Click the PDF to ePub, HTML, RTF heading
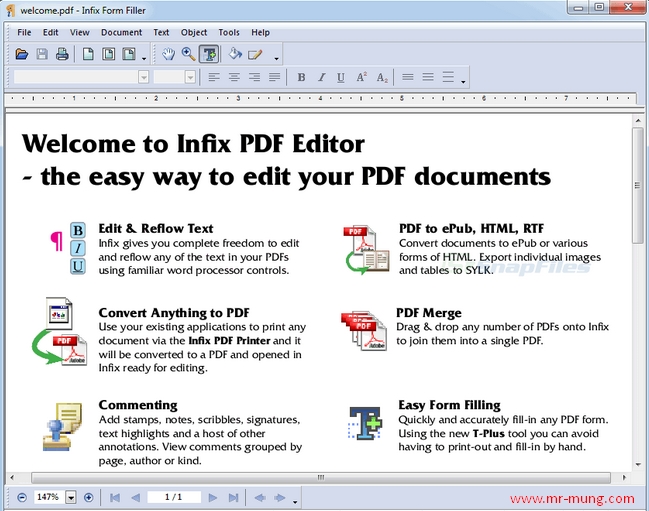 point(471,228)
